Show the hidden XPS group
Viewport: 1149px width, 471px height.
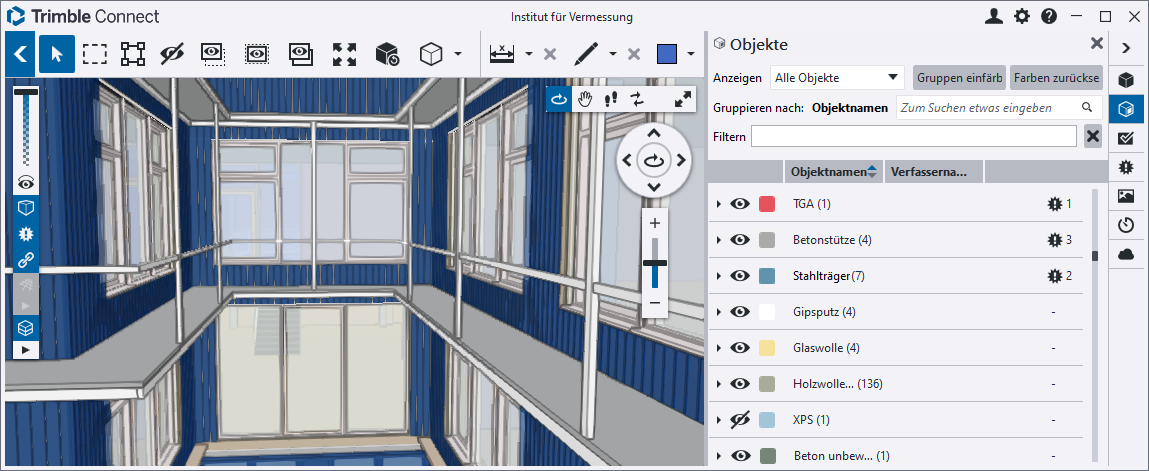[x=740, y=420]
